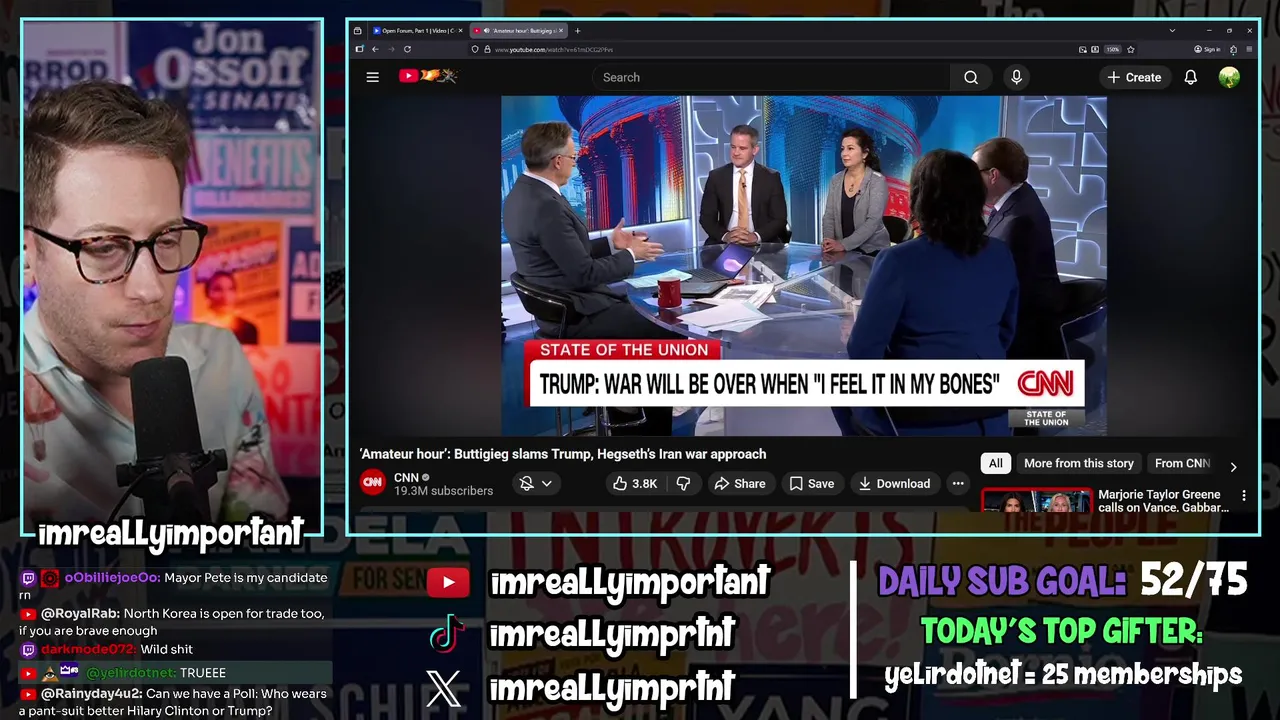The image size is (1280, 720).
Task: Click the tracking protection shield icon
Action: 475,49
